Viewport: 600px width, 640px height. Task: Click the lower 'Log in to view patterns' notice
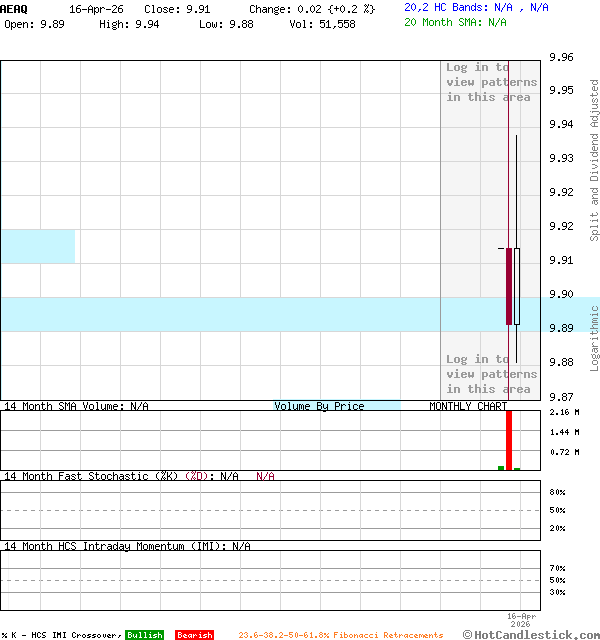491,374
